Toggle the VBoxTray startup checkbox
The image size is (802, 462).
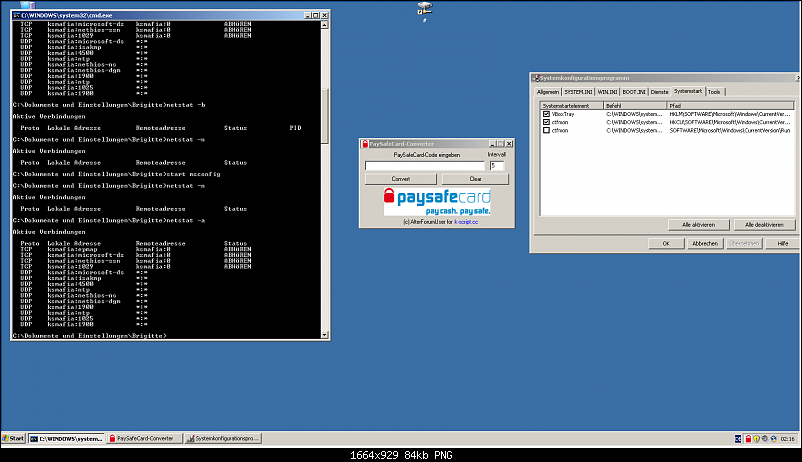tap(546, 114)
